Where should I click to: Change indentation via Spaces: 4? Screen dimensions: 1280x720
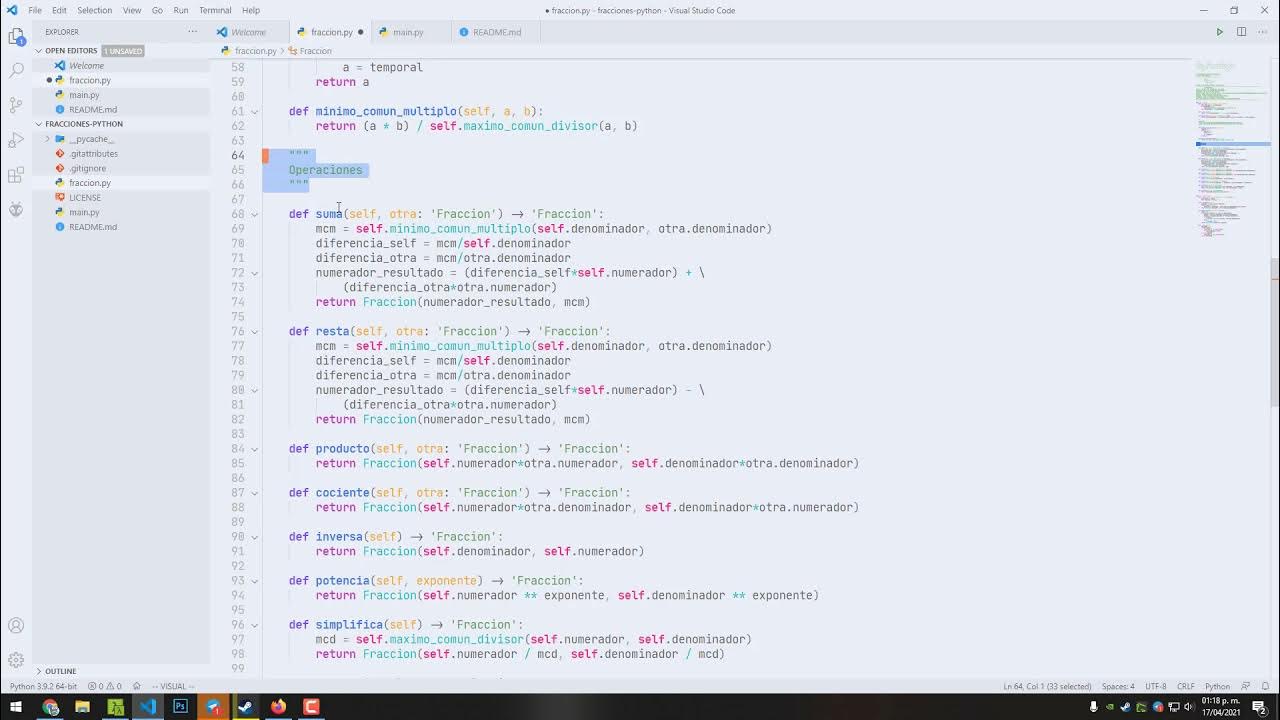pyautogui.click(x=1118, y=686)
